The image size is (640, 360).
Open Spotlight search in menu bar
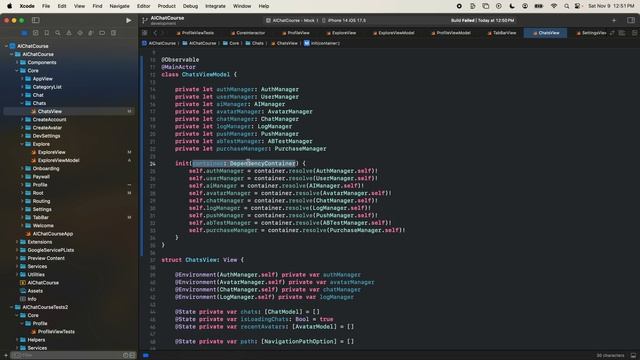tap(566, 6)
